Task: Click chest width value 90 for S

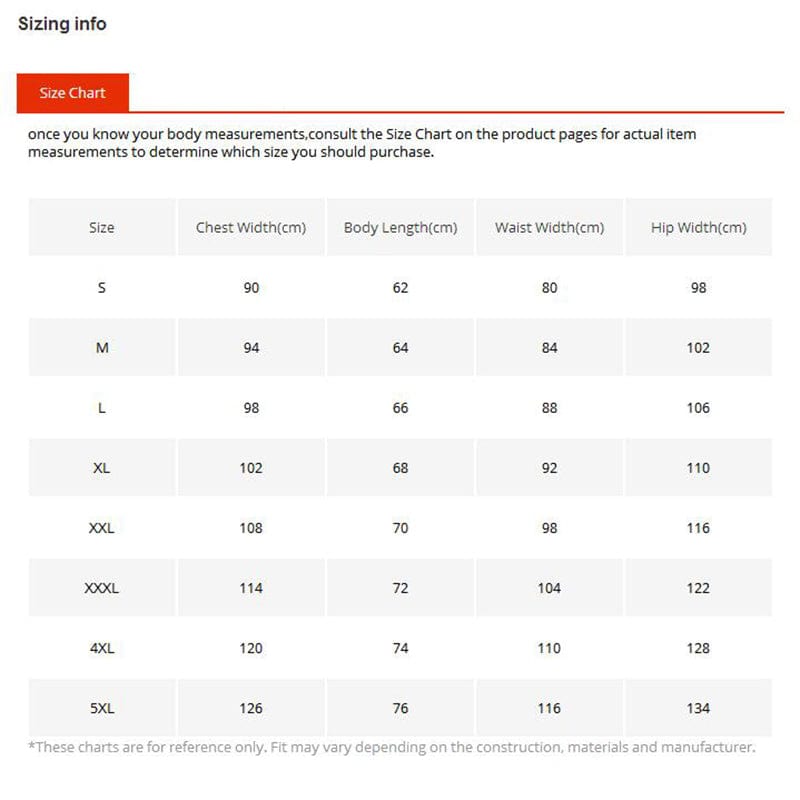Action: click(251, 287)
